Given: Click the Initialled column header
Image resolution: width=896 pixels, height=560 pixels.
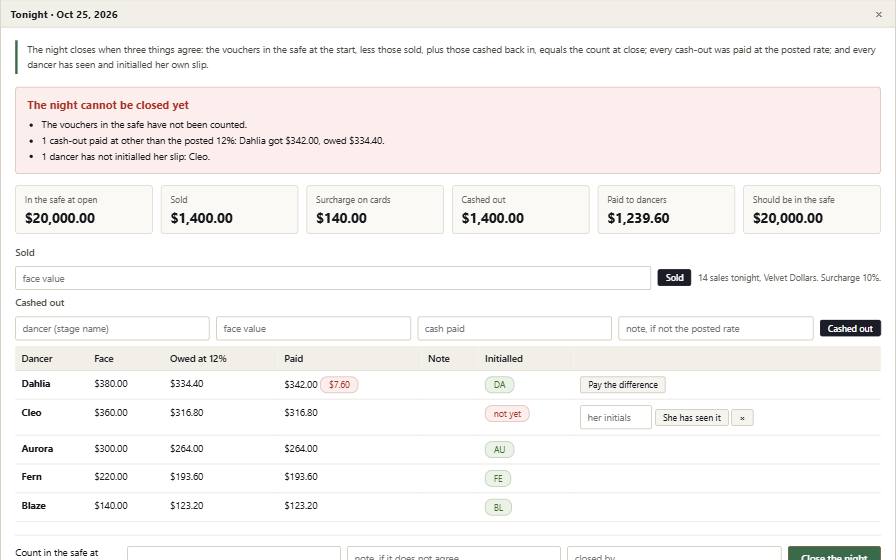Looking at the screenshot, I should pos(503,359).
